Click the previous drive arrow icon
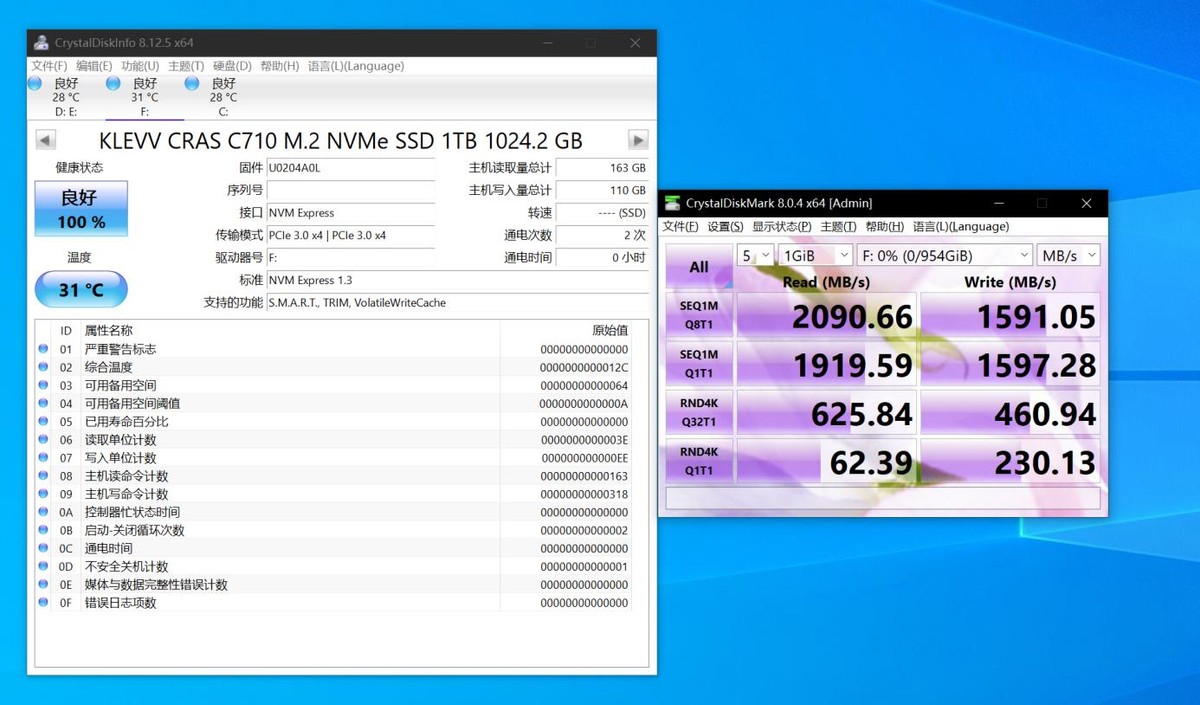 point(44,140)
